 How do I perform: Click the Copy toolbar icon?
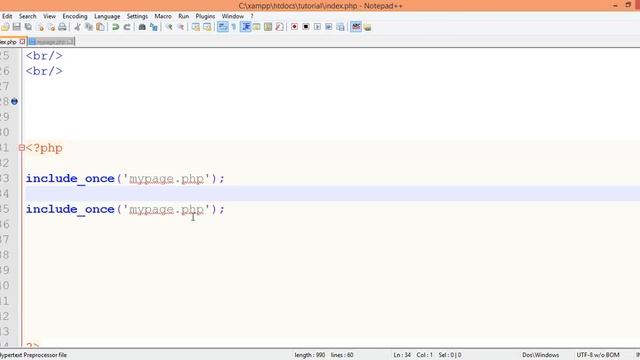coord(89,27)
